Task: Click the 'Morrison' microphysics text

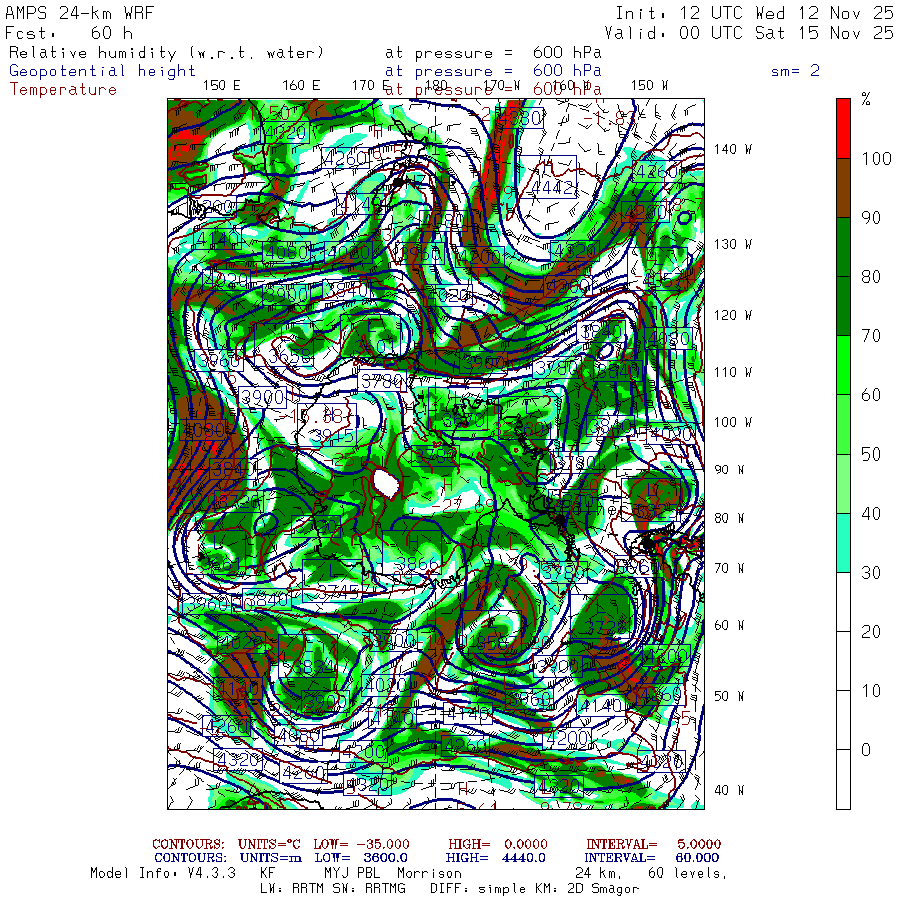Action: tap(429, 873)
